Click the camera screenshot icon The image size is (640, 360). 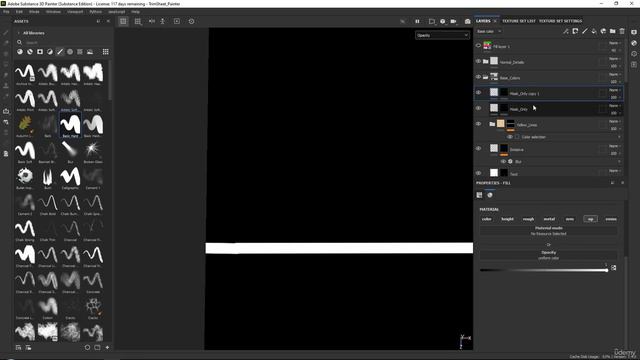pyautogui.click(x=467, y=21)
